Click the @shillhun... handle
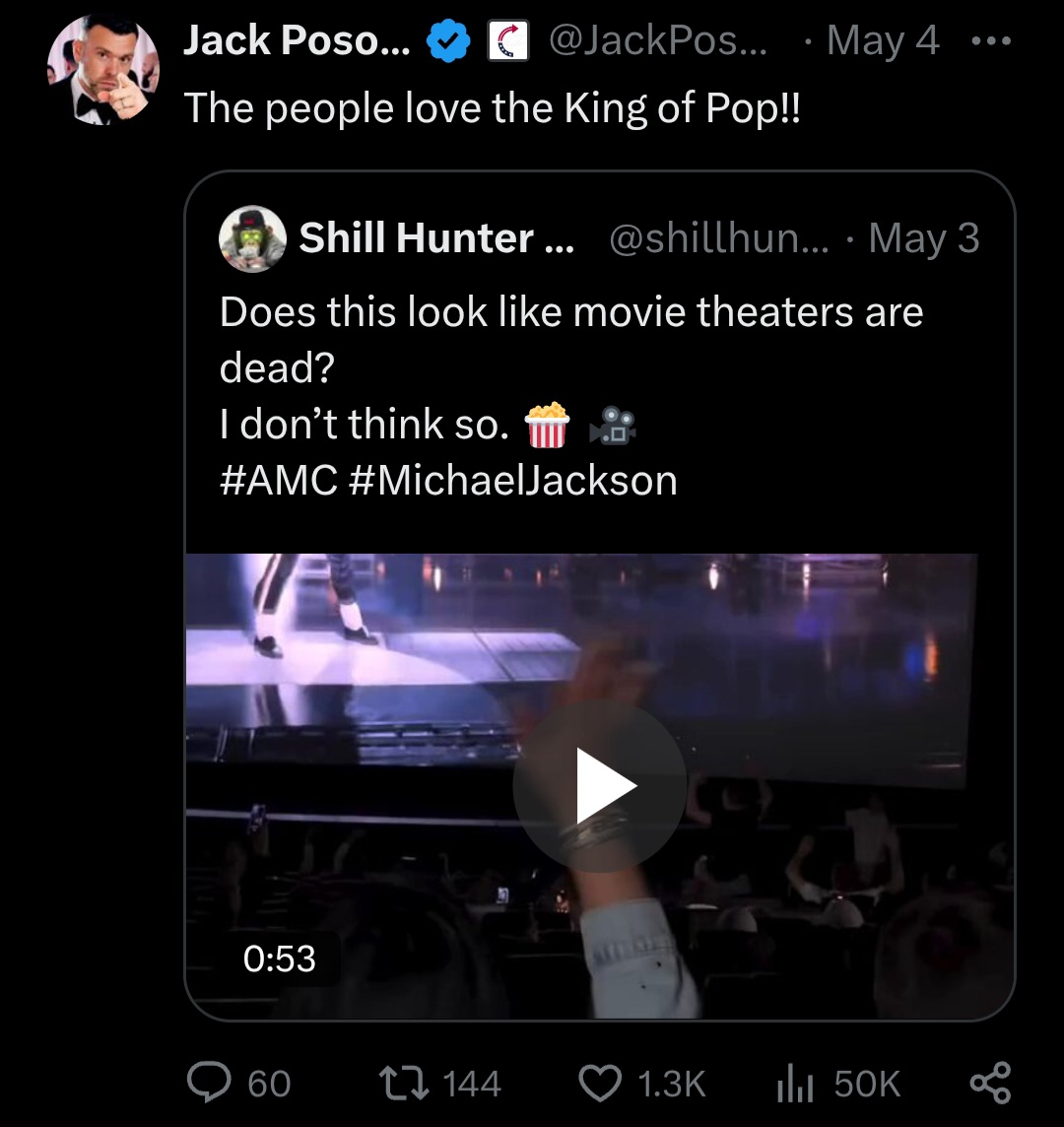The width and height of the screenshot is (1064, 1127). tap(719, 237)
